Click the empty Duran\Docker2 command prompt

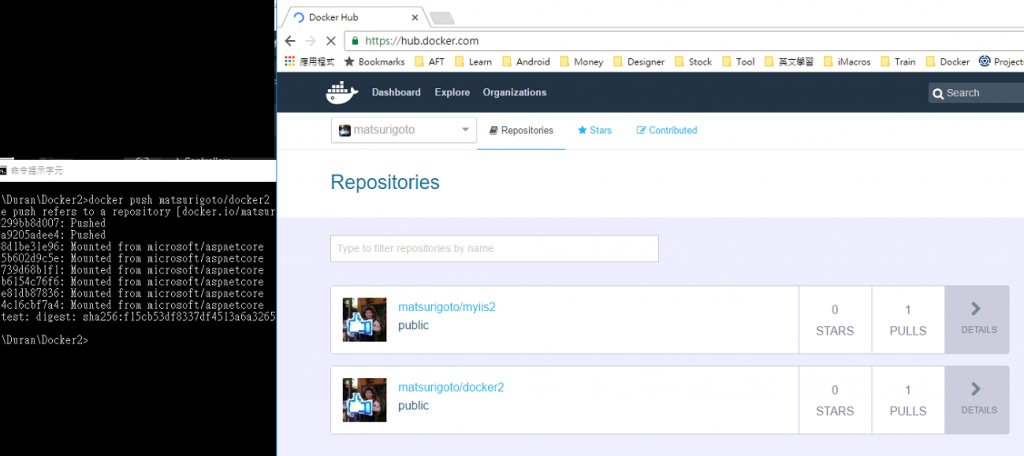pyautogui.click(x=44, y=340)
